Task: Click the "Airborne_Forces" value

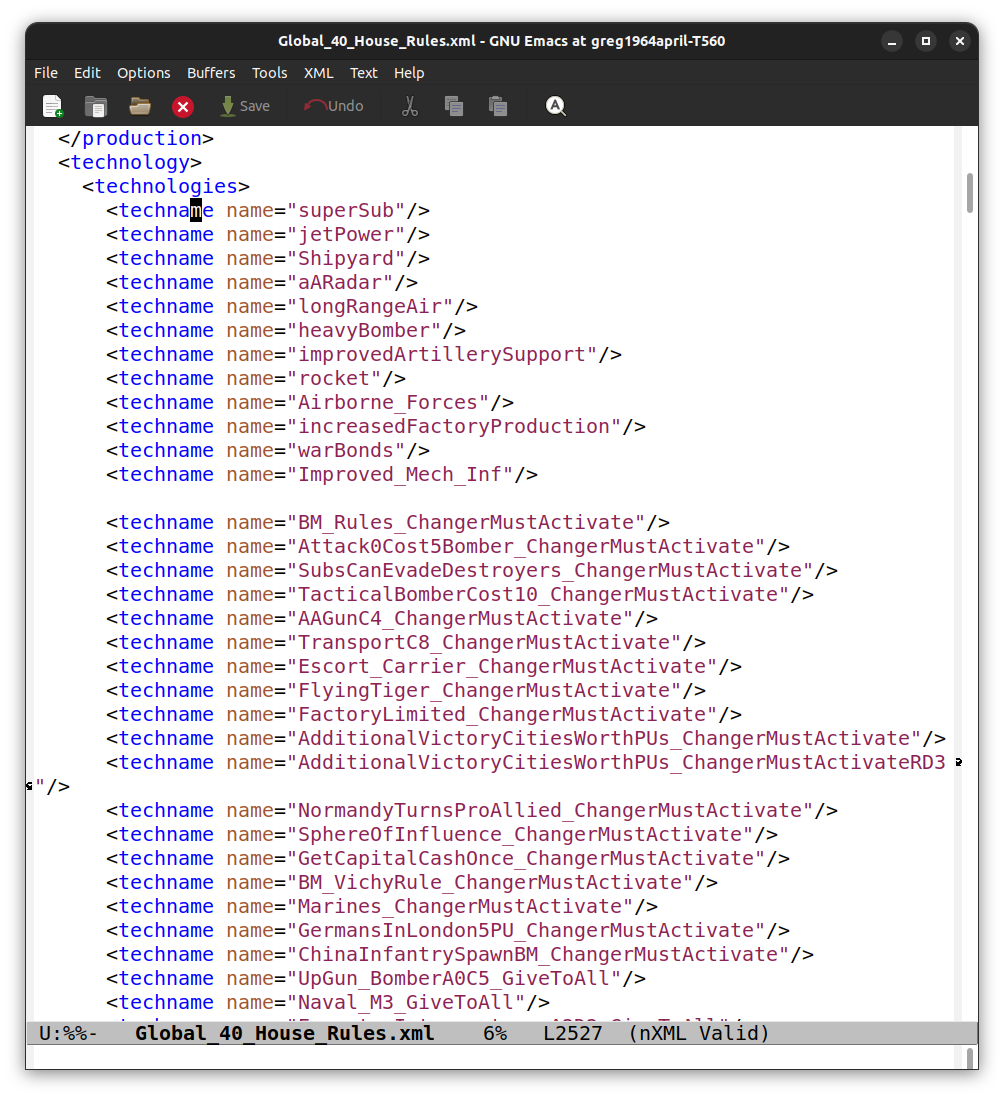Action: [x=389, y=403]
